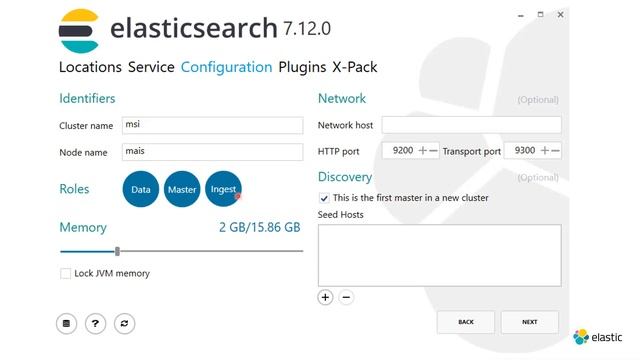Toggle the Ingest role

tap(223, 189)
